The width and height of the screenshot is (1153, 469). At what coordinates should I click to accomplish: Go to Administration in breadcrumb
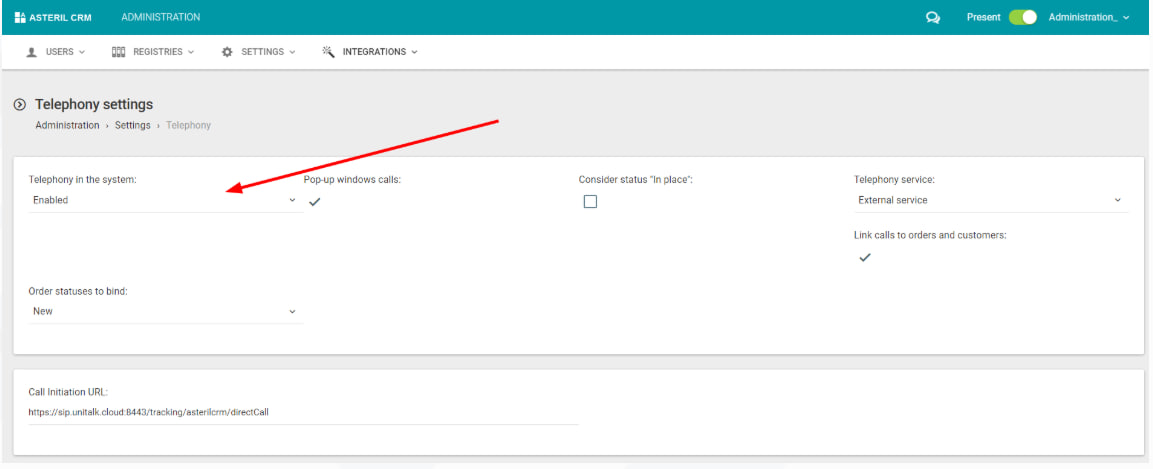(x=67, y=125)
